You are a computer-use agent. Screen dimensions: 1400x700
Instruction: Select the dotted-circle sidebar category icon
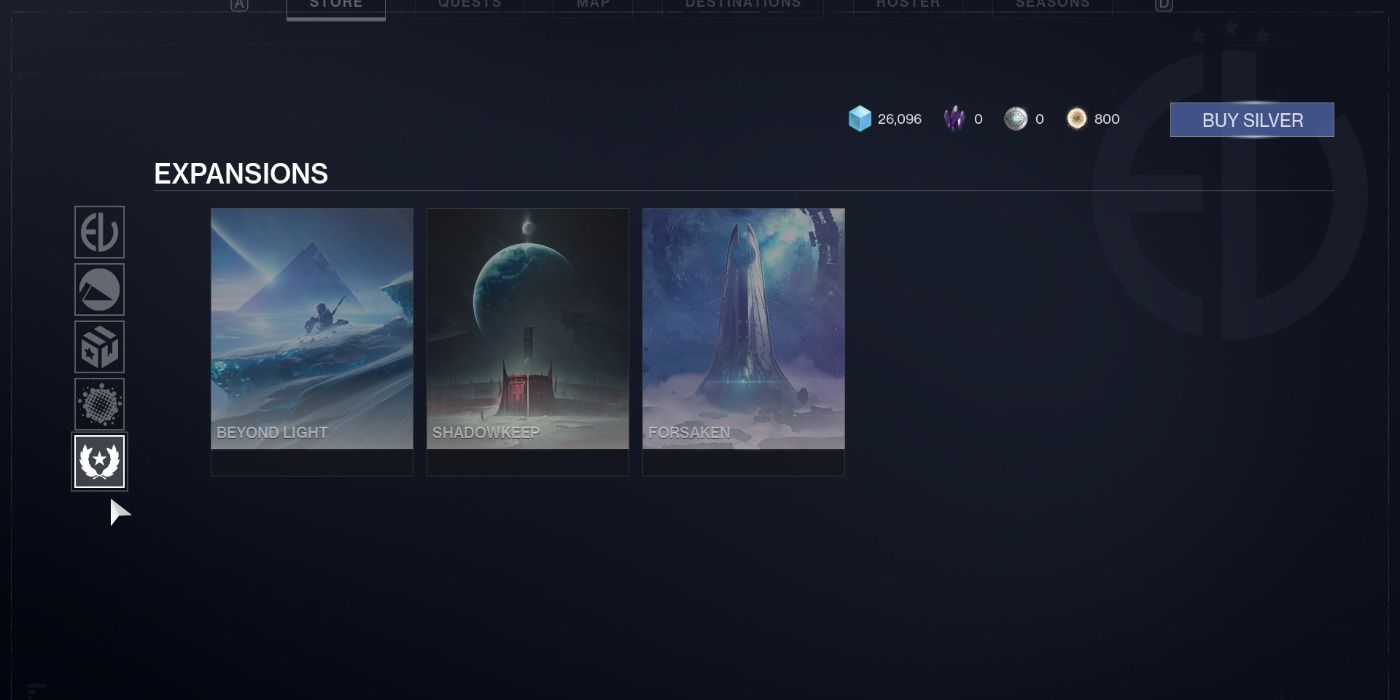[x=100, y=405]
